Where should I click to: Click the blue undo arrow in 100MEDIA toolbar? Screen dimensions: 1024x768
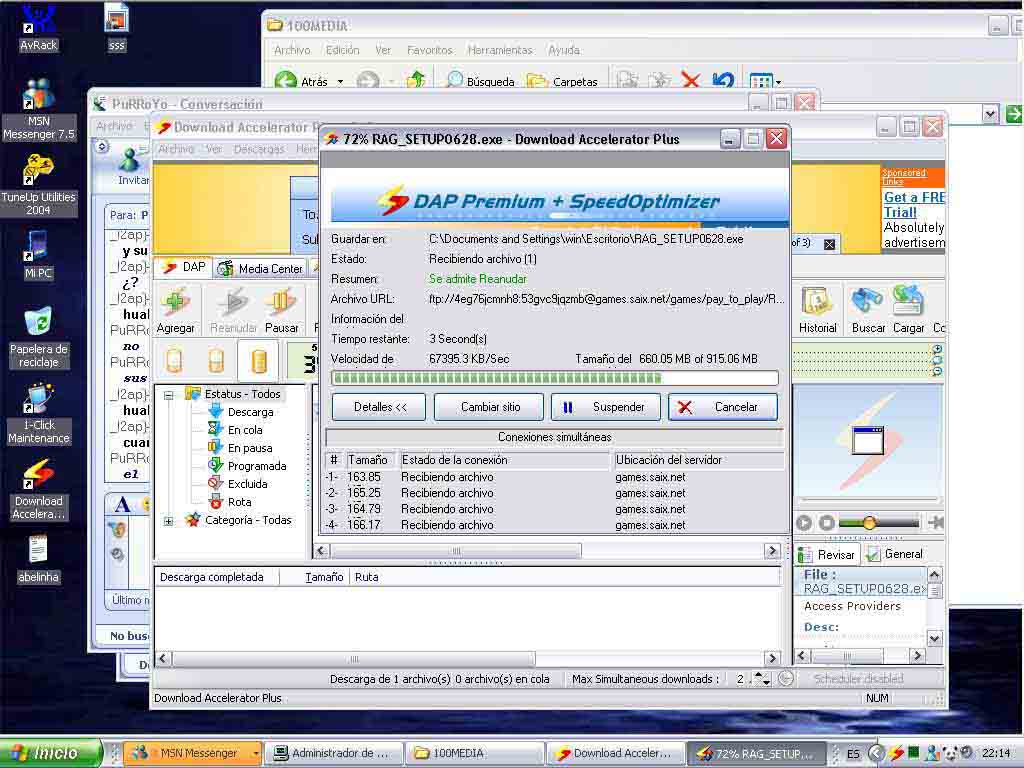[x=723, y=80]
